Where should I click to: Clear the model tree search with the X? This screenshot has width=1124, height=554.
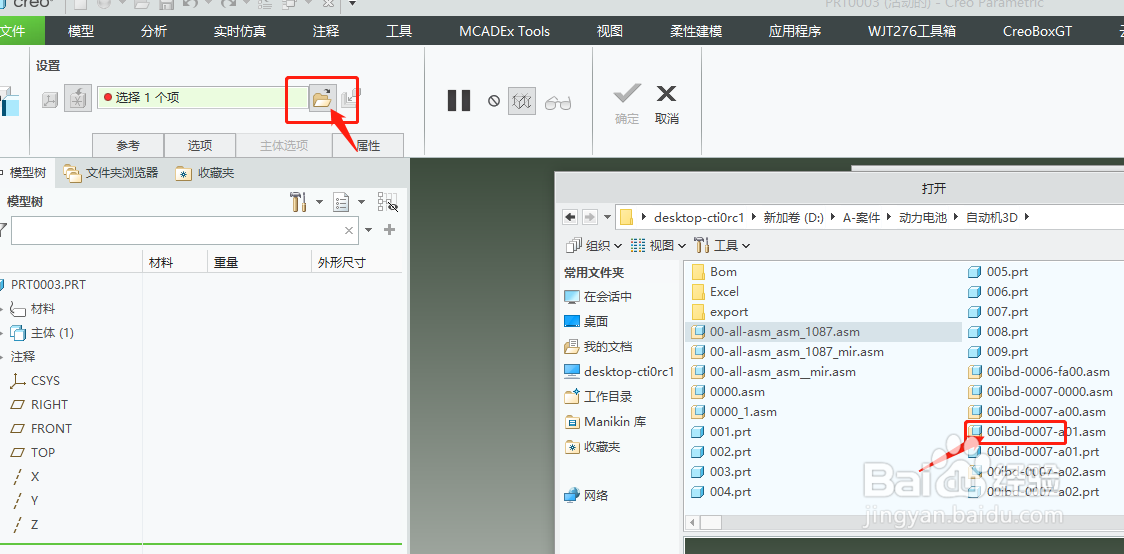(348, 230)
